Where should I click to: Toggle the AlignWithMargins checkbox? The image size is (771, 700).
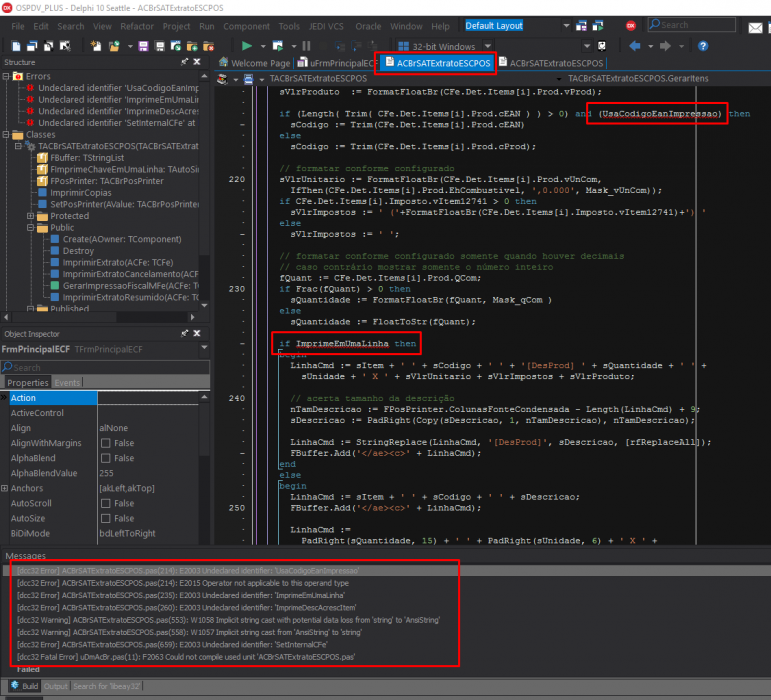coord(105,443)
